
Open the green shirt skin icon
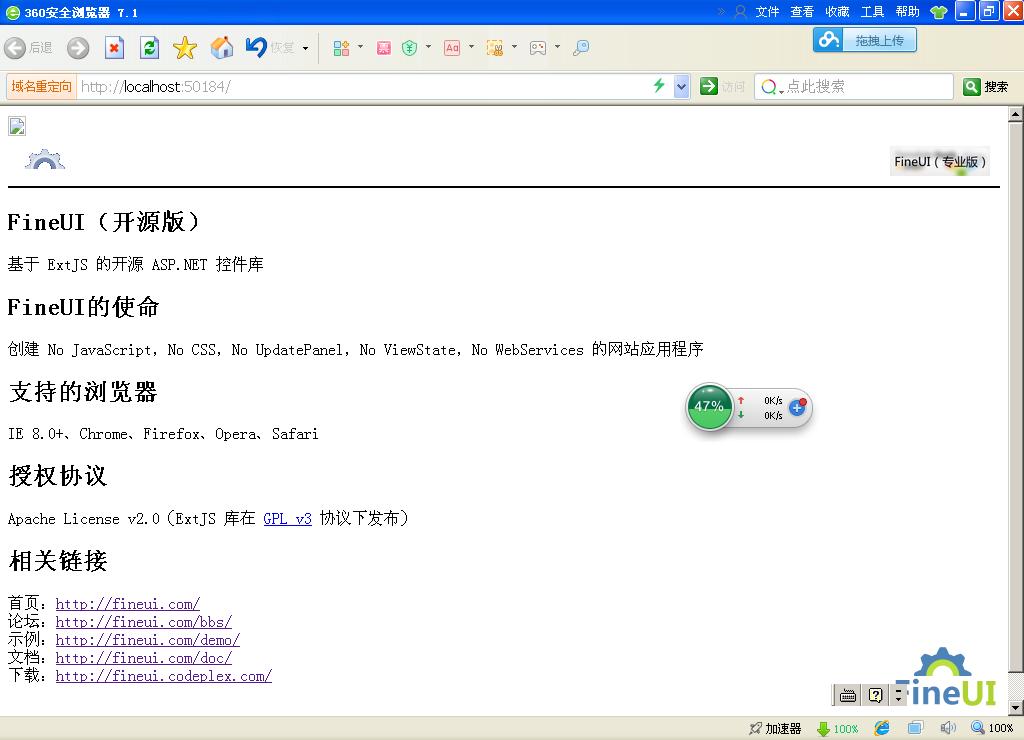pyautogui.click(x=938, y=12)
